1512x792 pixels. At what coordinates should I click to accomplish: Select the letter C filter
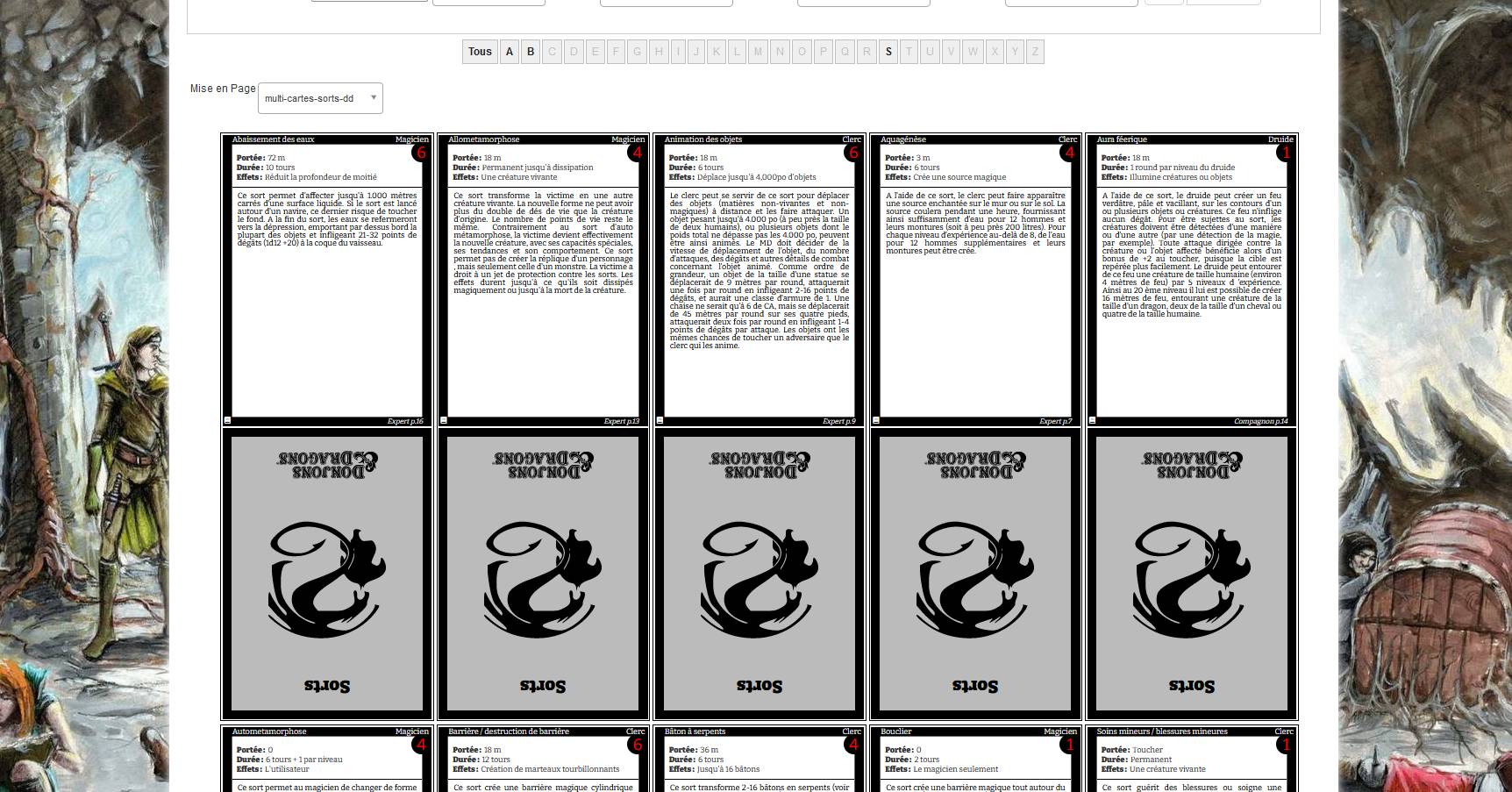(x=552, y=52)
